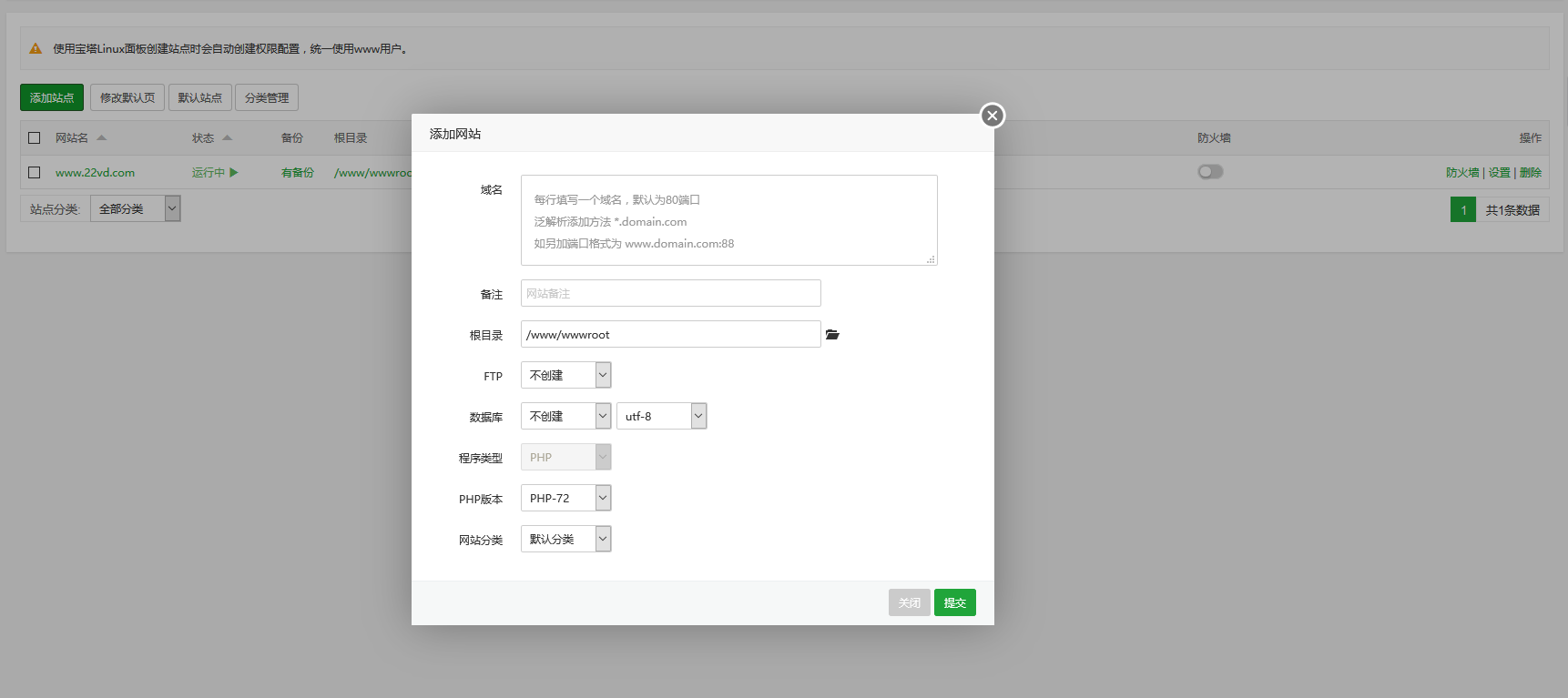Click the 设置 action link

[1500, 173]
